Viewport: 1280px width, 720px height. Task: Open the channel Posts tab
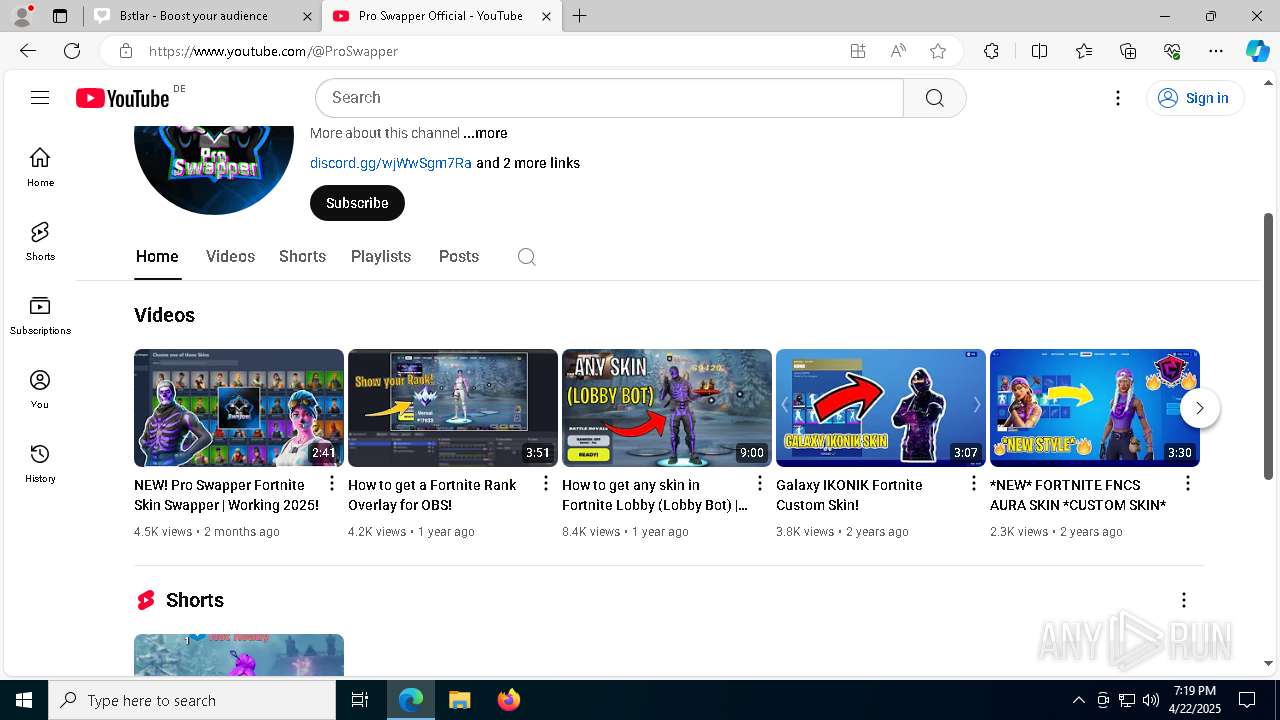pos(459,257)
